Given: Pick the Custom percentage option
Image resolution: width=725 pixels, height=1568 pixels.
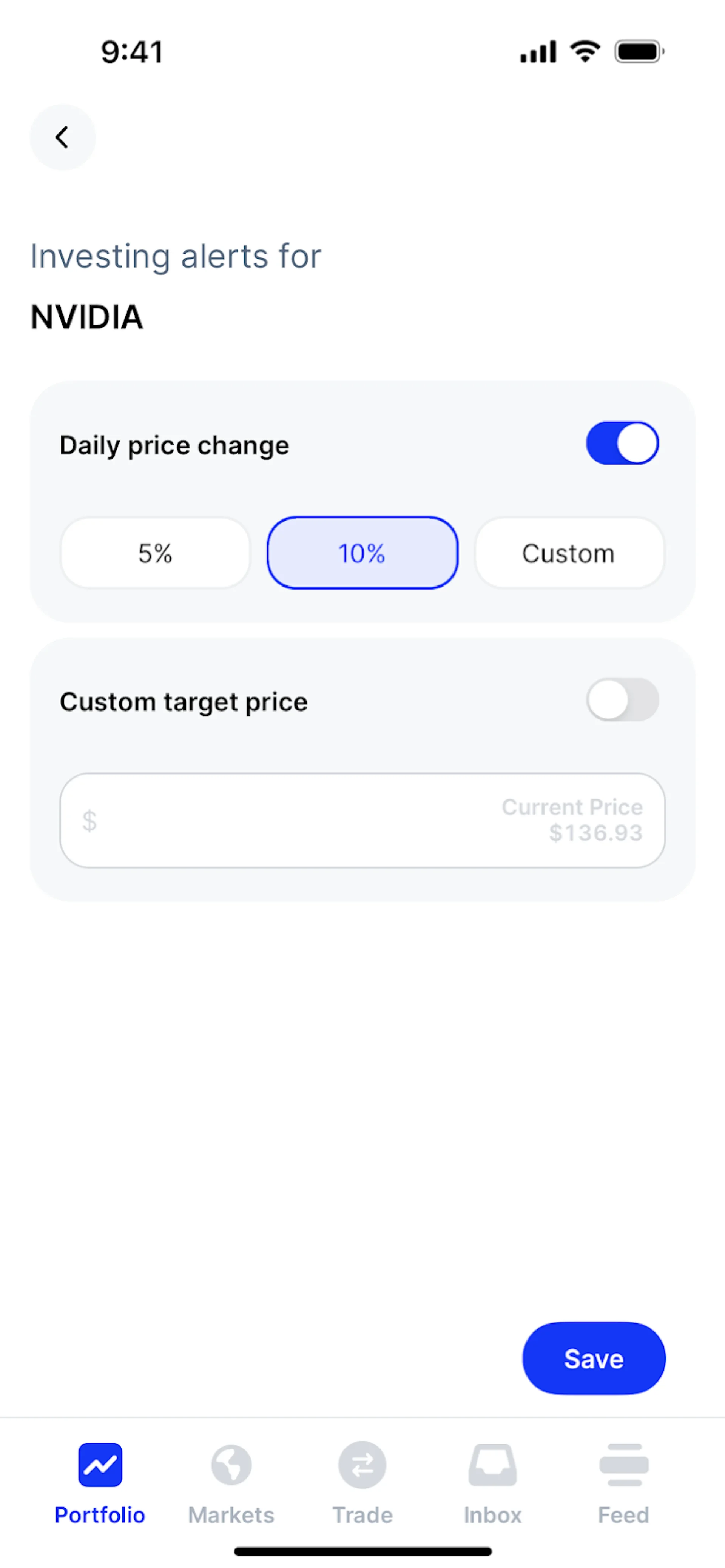Looking at the screenshot, I should [569, 553].
